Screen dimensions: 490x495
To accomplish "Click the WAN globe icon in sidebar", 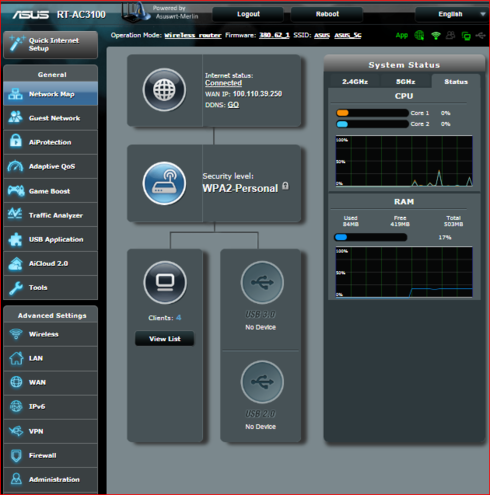I will click(16, 382).
